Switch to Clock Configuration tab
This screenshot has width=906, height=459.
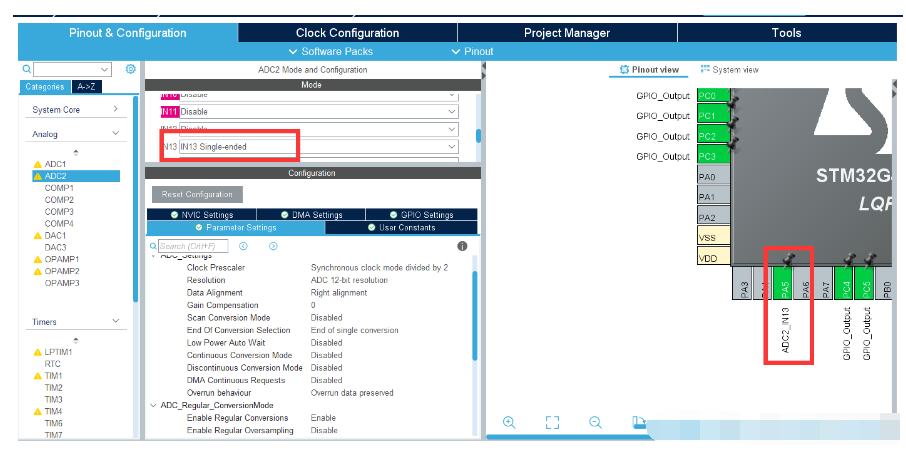click(347, 33)
